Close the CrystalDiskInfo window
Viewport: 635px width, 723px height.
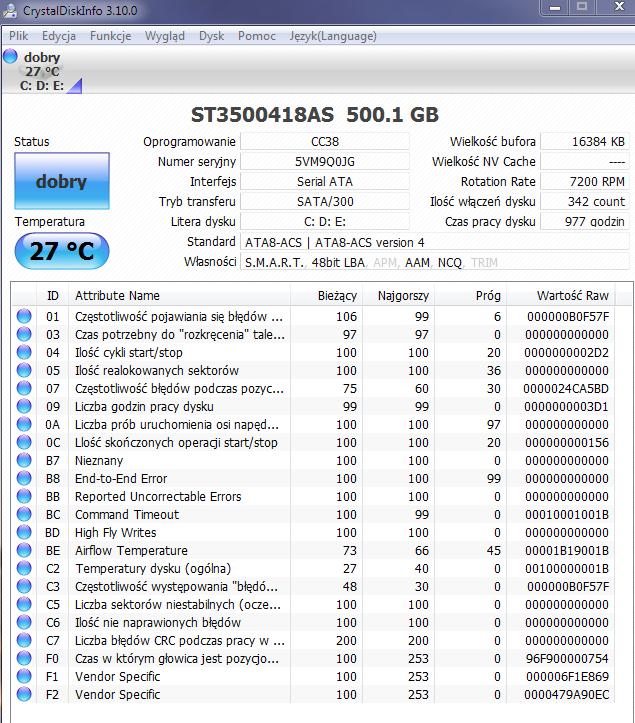(x=619, y=7)
